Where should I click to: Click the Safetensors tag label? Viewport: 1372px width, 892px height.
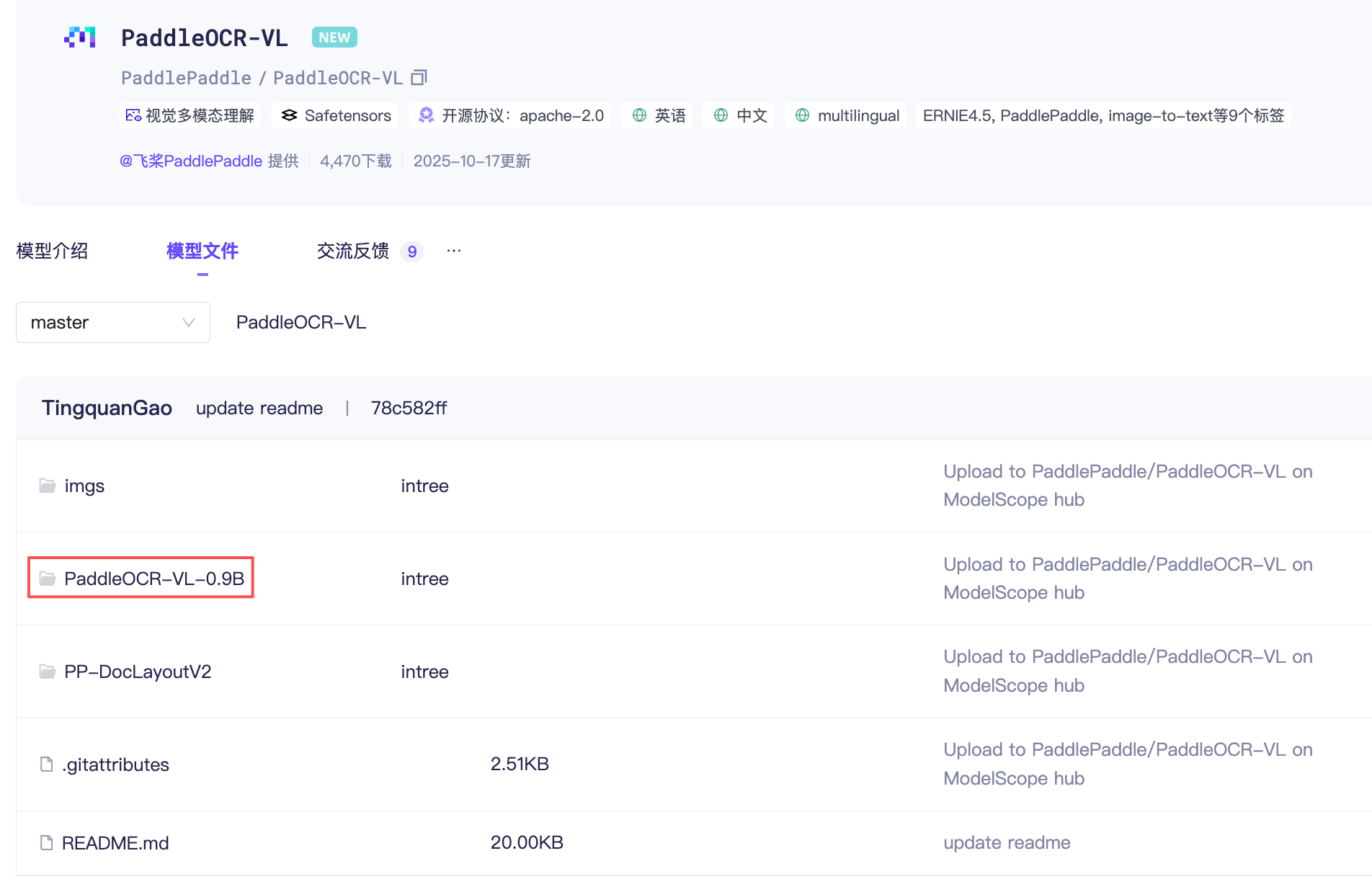click(348, 115)
